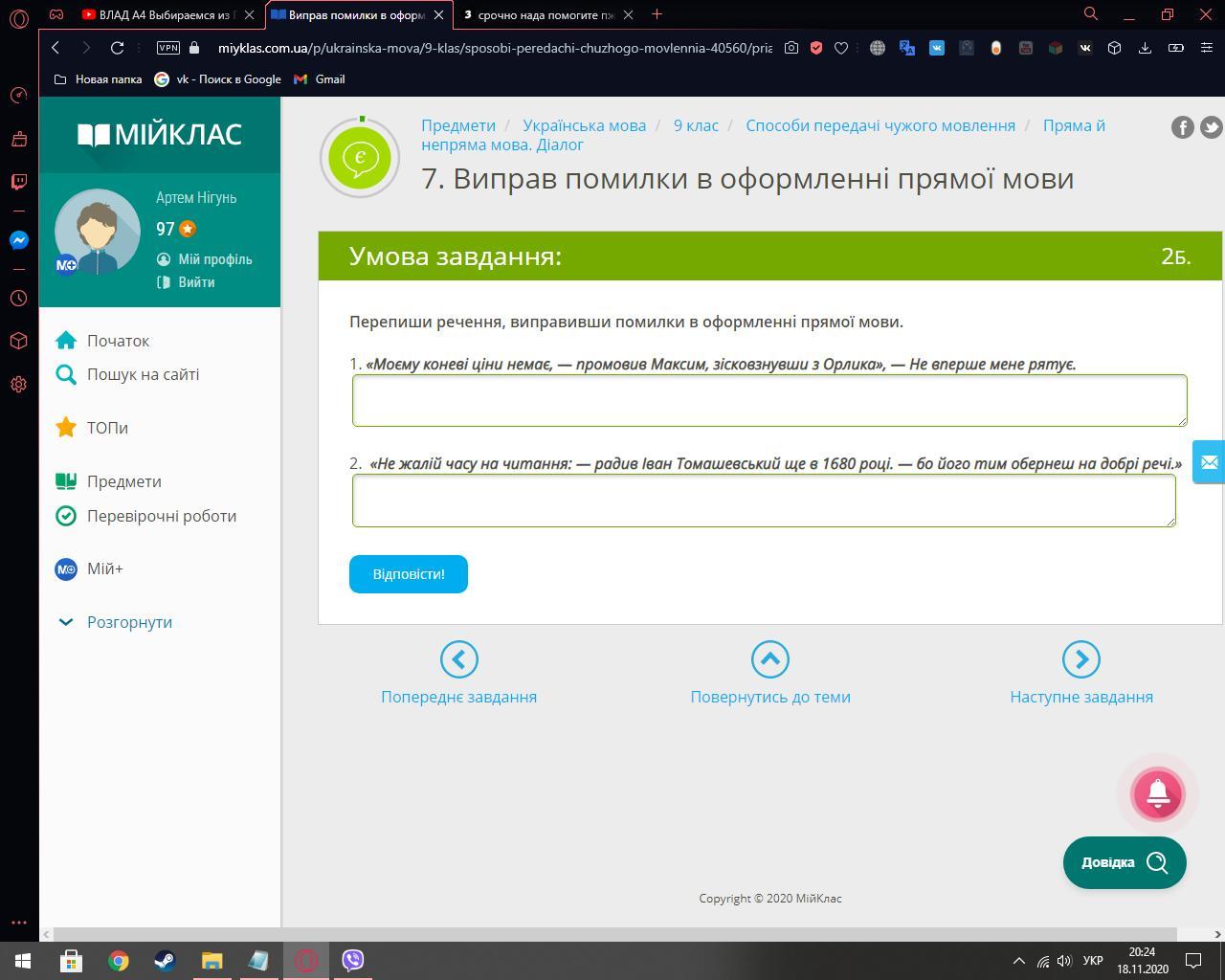
Task: Open the pink notification bell button
Action: pos(1158,794)
